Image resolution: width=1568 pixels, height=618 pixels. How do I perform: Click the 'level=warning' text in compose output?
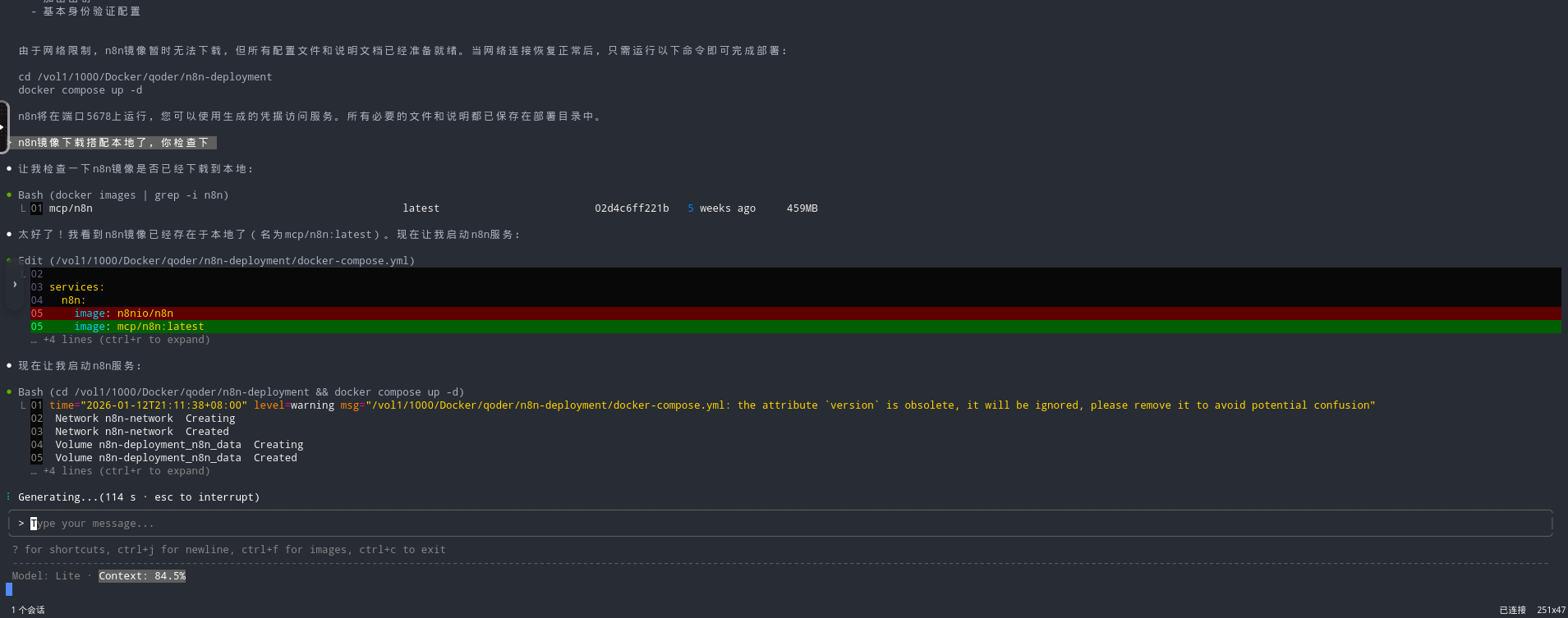point(294,405)
